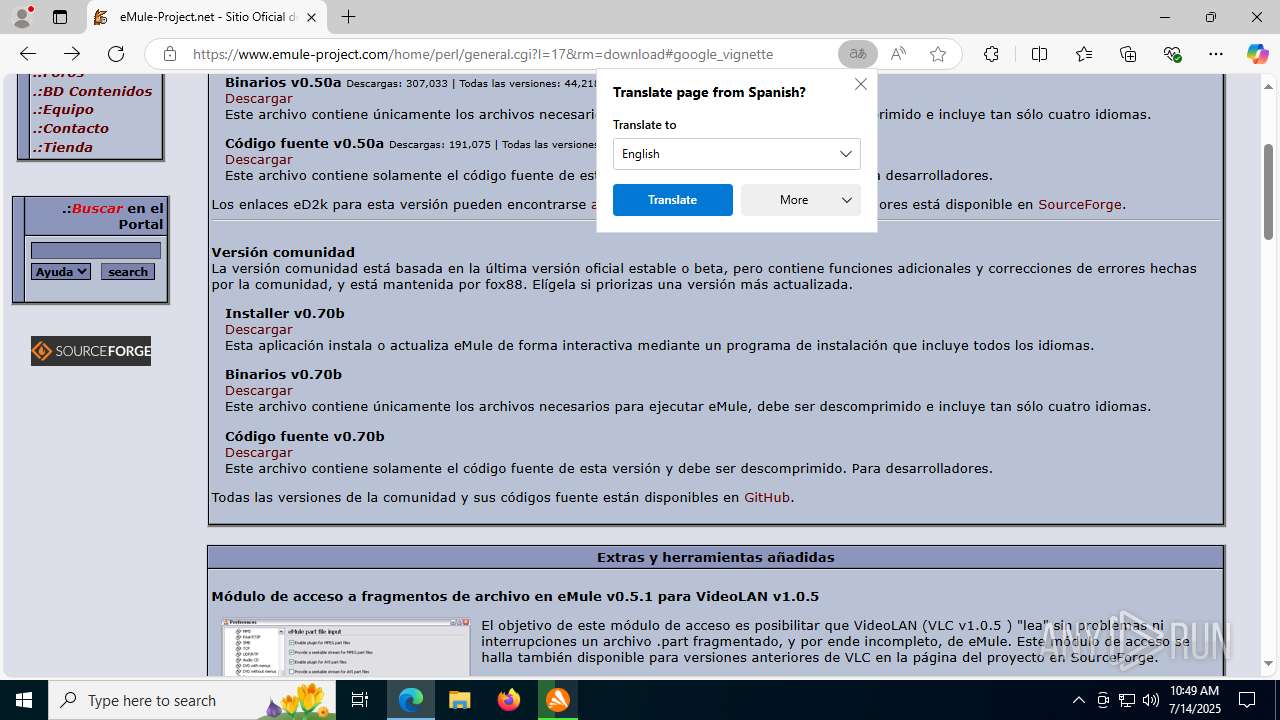Open the browser profile icon
Image resolution: width=1280 pixels, height=720 pixels.
pos(22,17)
